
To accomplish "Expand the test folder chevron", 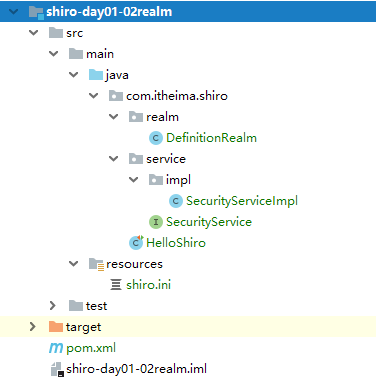I will point(53,306).
